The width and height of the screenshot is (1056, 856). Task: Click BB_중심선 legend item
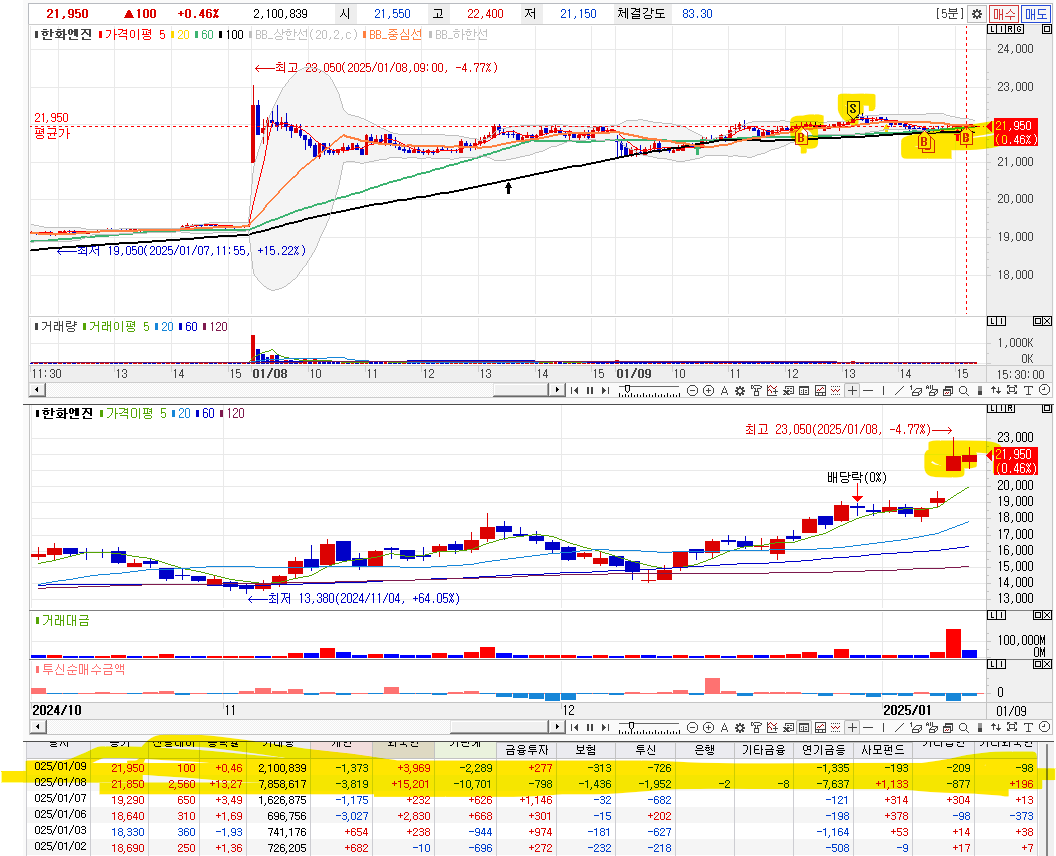395,34
